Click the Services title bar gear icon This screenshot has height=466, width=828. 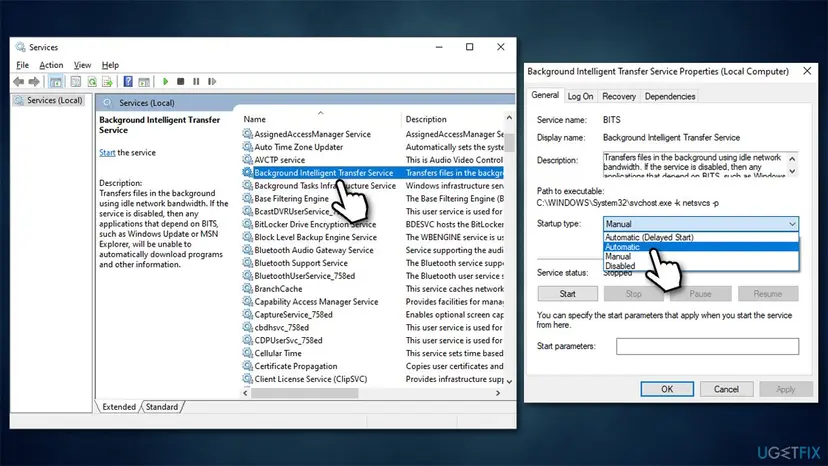click(21, 47)
